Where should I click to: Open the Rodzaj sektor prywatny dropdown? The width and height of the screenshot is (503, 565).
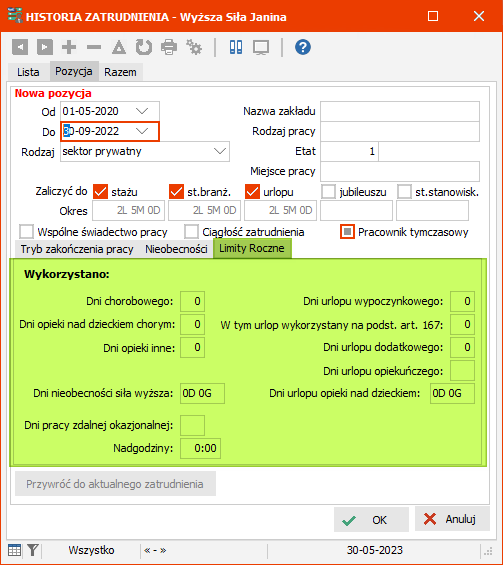tap(145, 151)
